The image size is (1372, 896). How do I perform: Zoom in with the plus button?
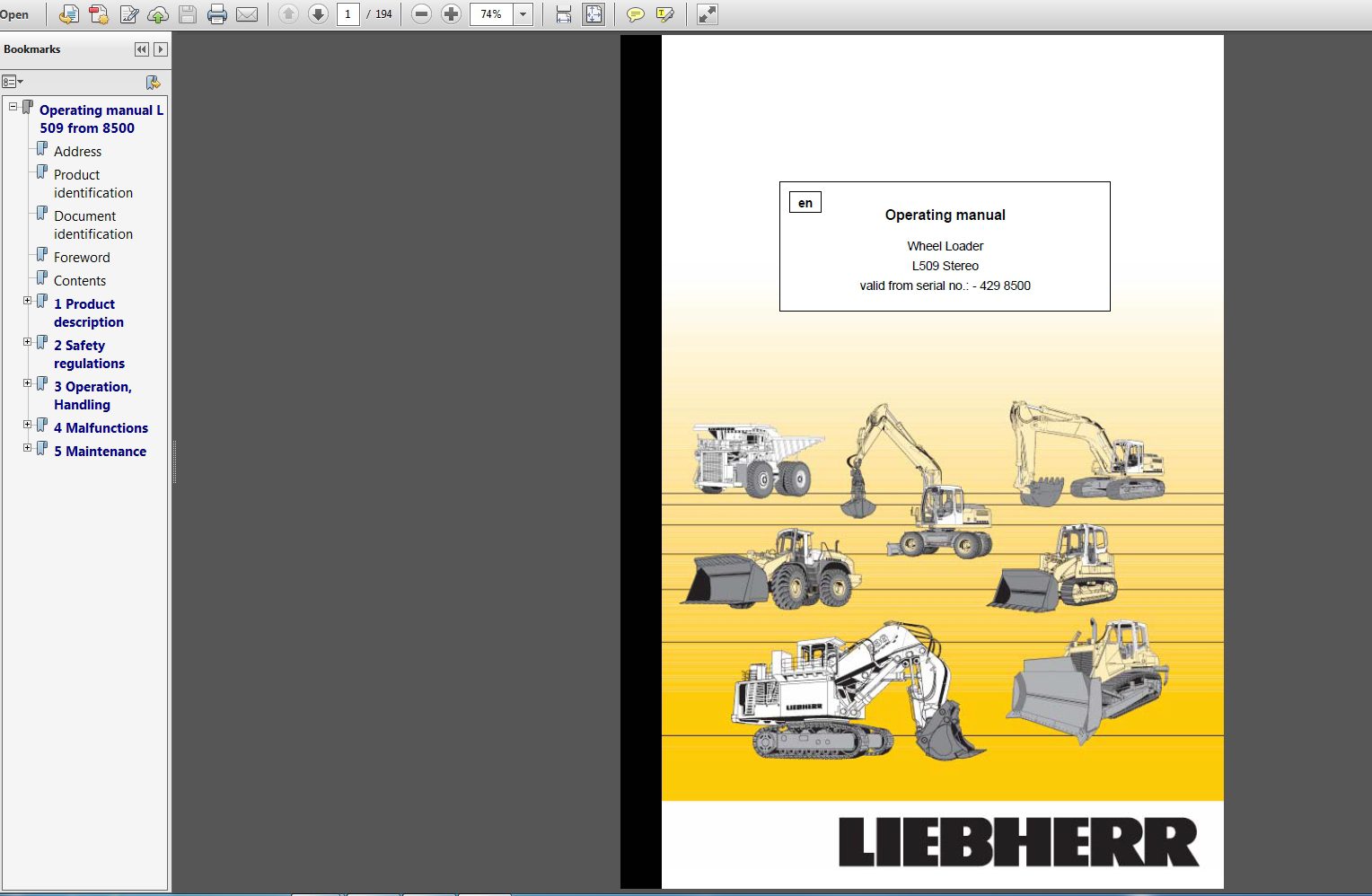pos(452,14)
